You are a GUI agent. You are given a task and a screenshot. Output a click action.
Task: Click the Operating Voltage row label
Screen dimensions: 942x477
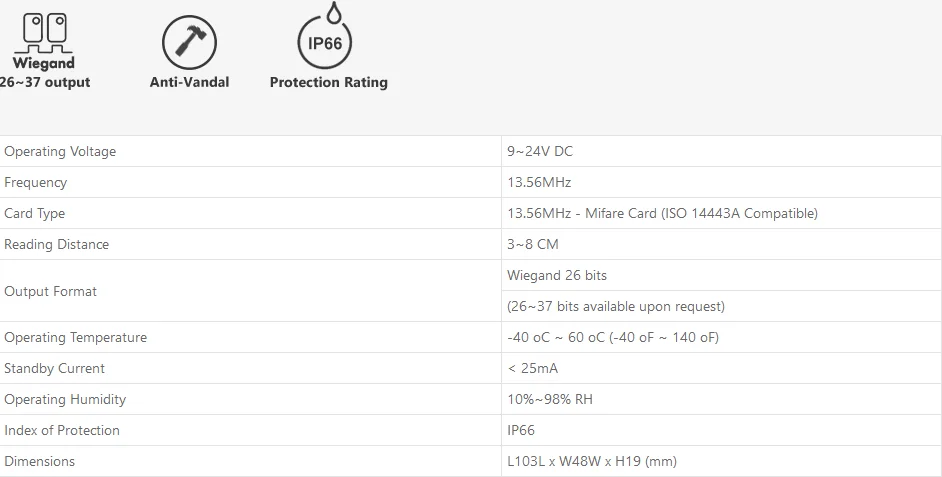(x=60, y=151)
